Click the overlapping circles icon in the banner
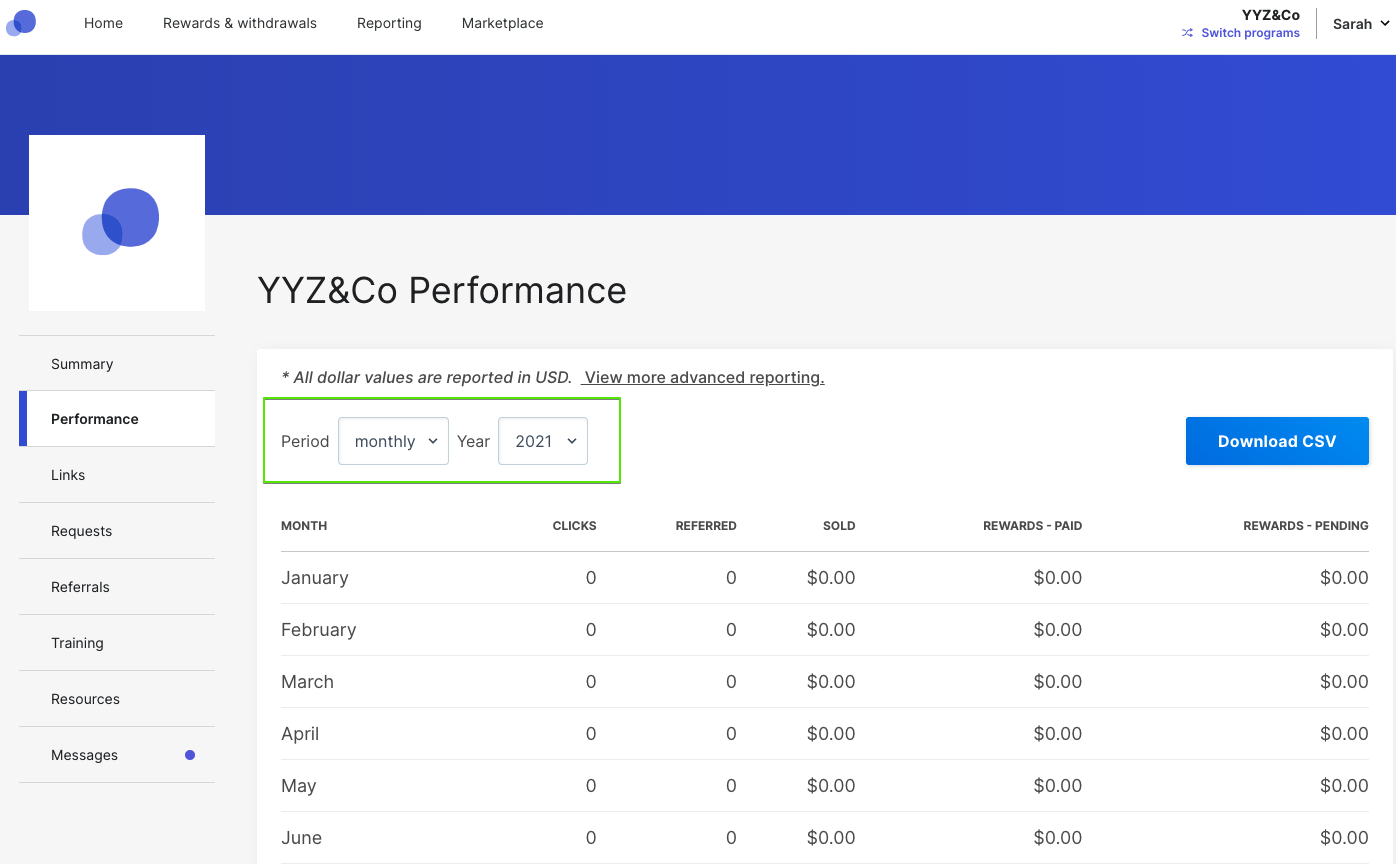Screen dimensions: 1396x864 click(x=120, y=218)
